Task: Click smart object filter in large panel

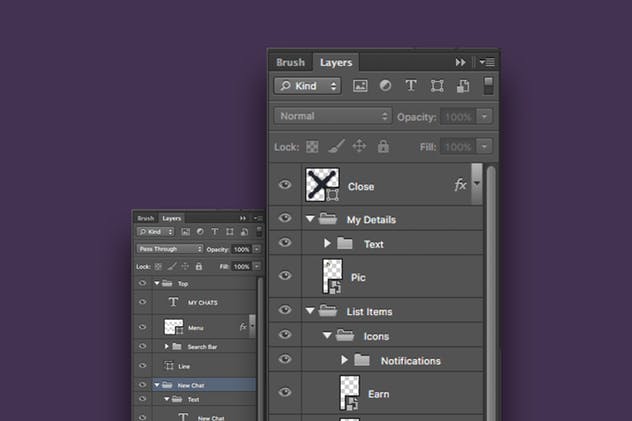Action: [x=460, y=87]
